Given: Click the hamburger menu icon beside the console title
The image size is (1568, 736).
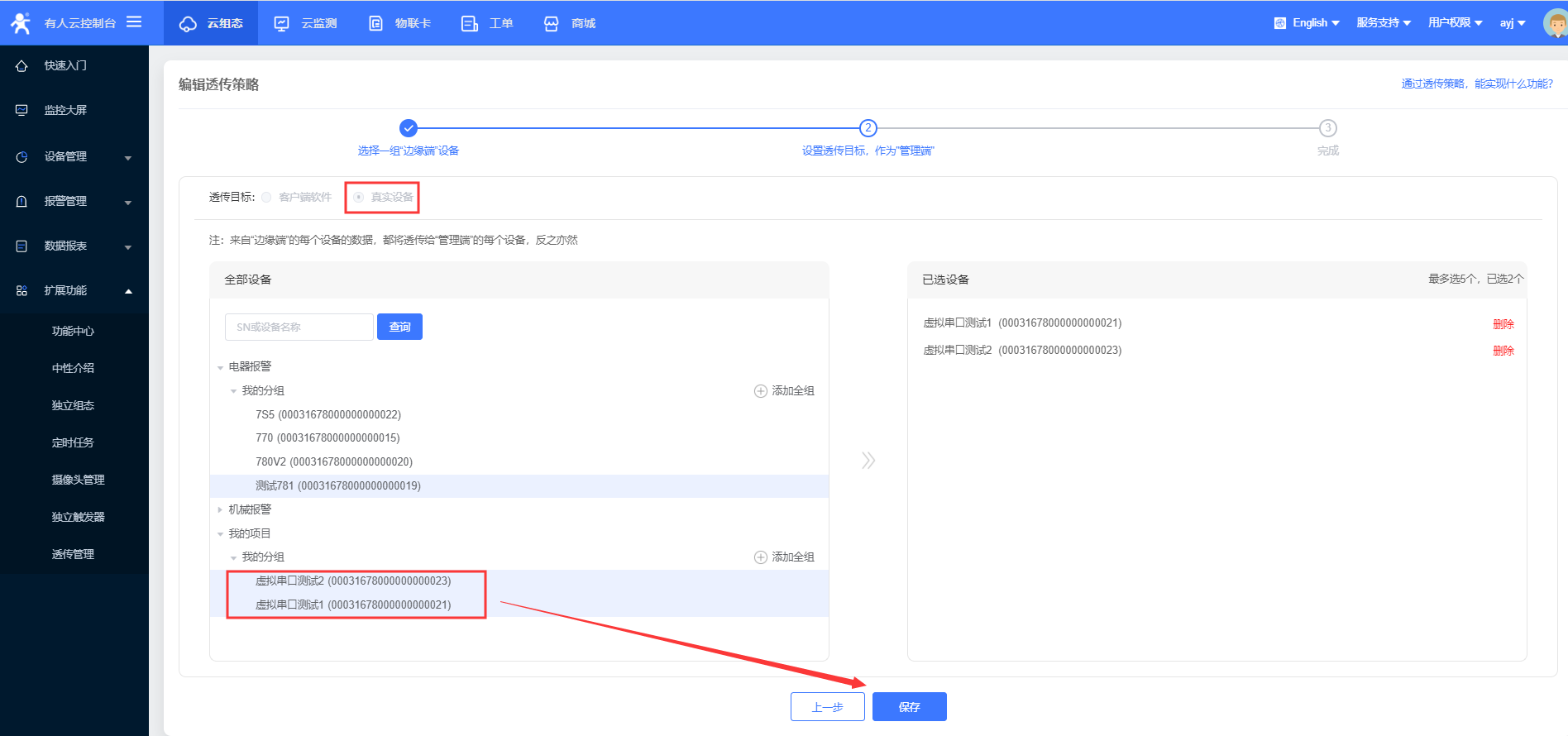Looking at the screenshot, I should pyautogui.click(x=134, y=22).
